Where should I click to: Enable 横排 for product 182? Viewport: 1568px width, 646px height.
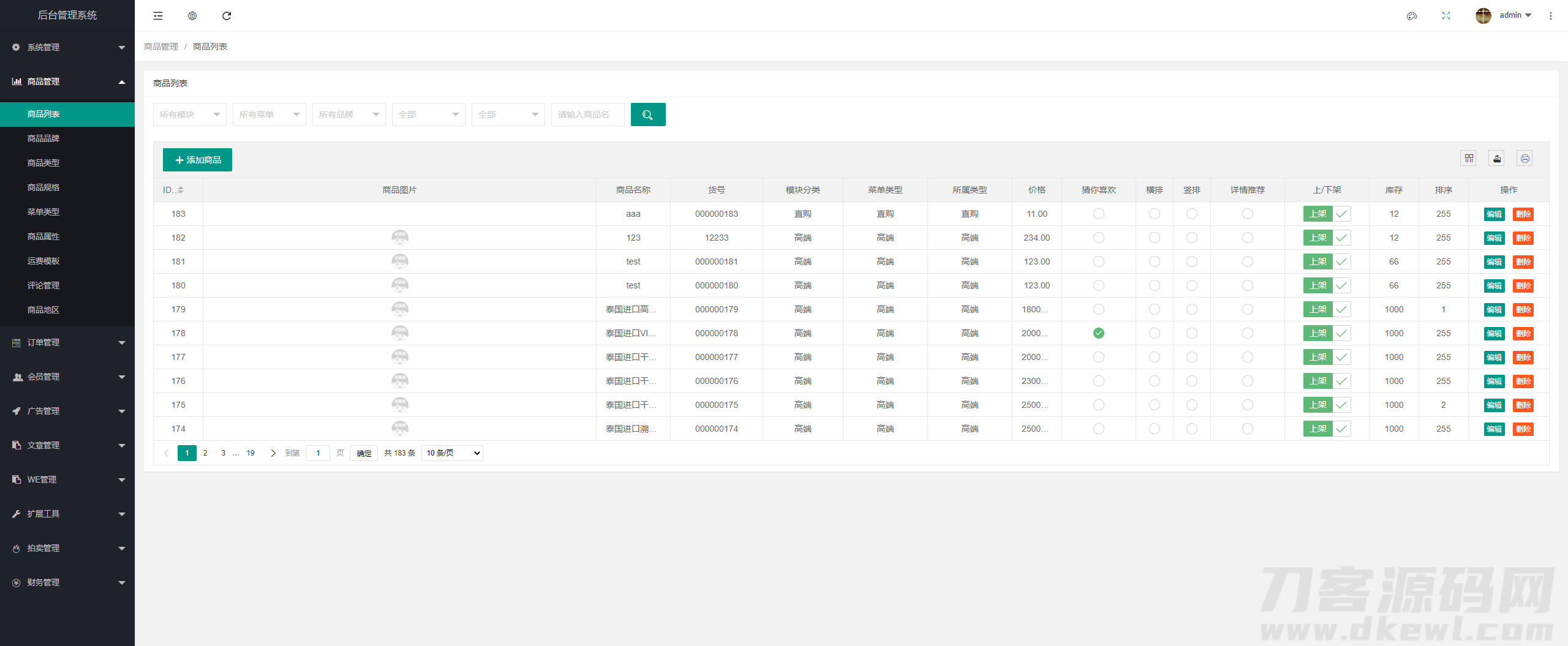1155,238
